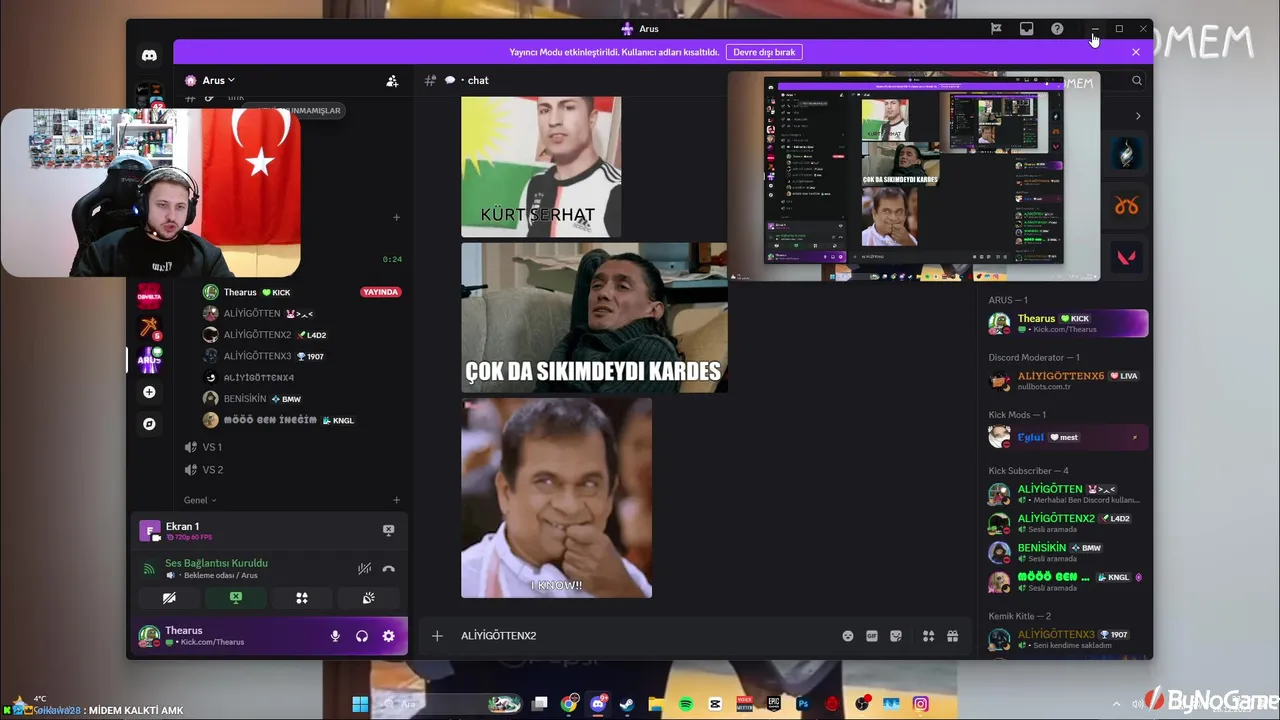Toggle microphone mute for Thearus
1280x720 pixels.
click(x=335, y=636)
